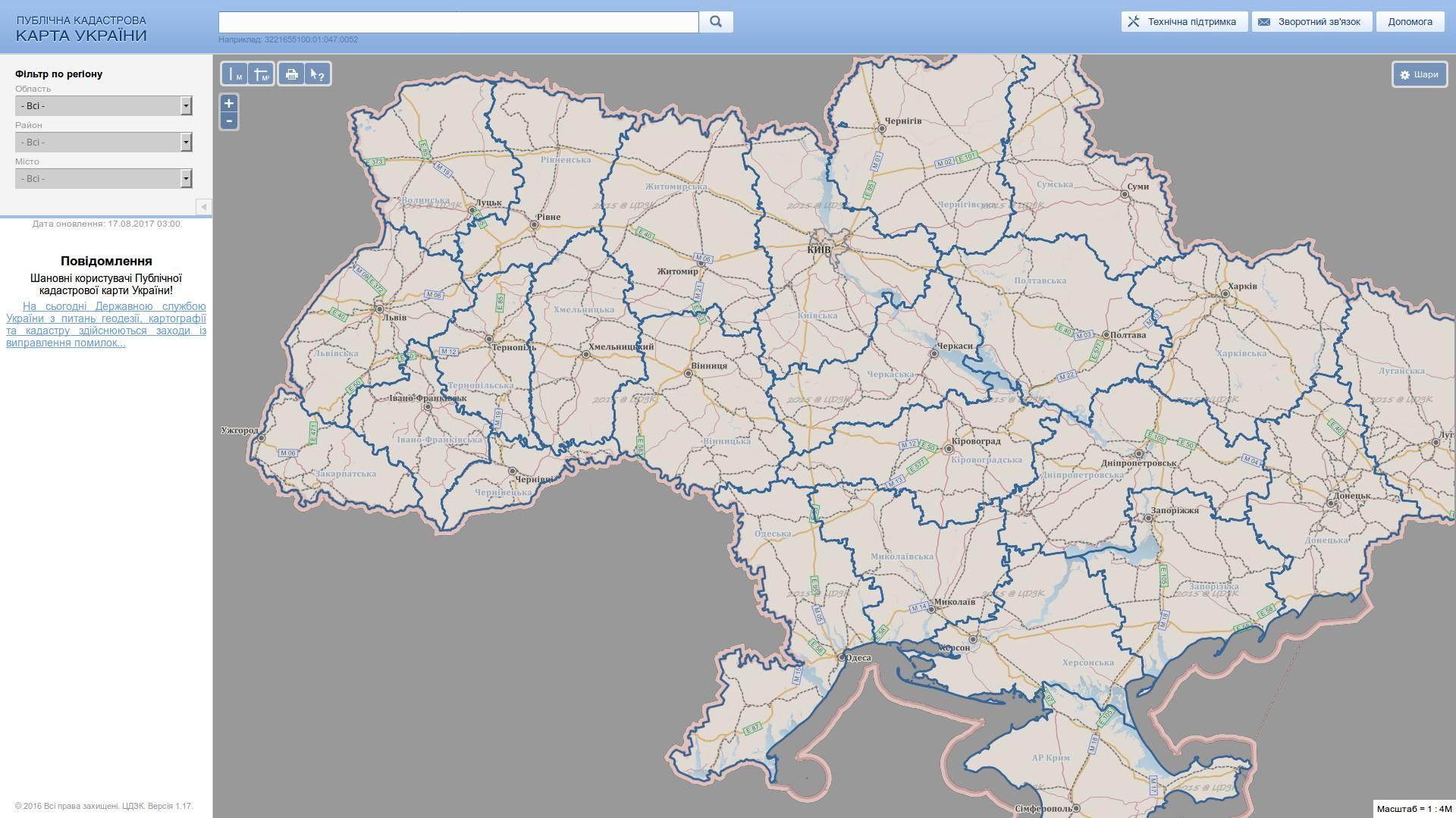This screenshot has height=818, width=1456.
Task: Select the distance measurement tool
Action: pyautogui.click(x=234, y=74)
